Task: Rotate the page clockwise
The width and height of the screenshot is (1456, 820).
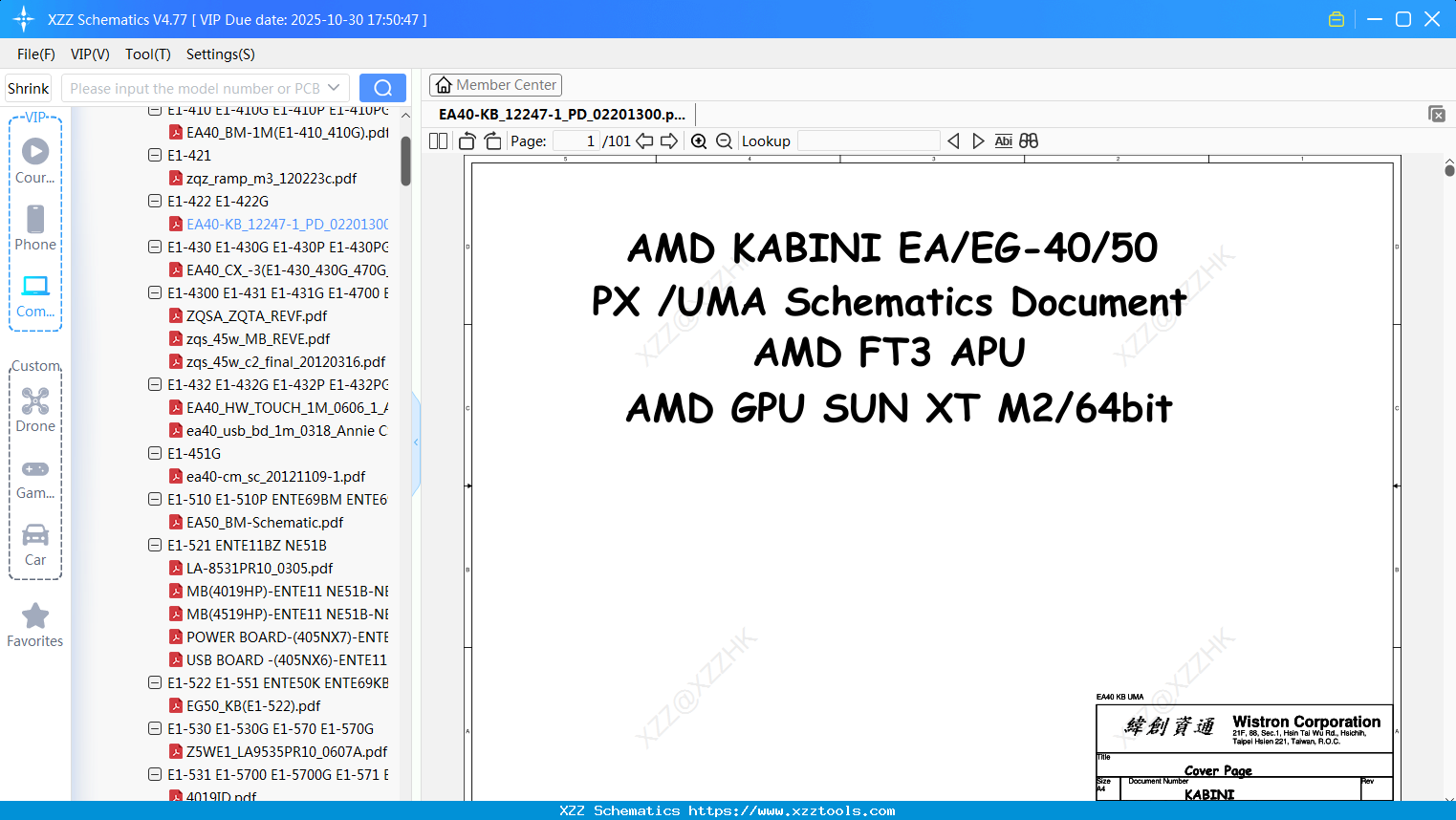Action: click(x=493, y=140)
